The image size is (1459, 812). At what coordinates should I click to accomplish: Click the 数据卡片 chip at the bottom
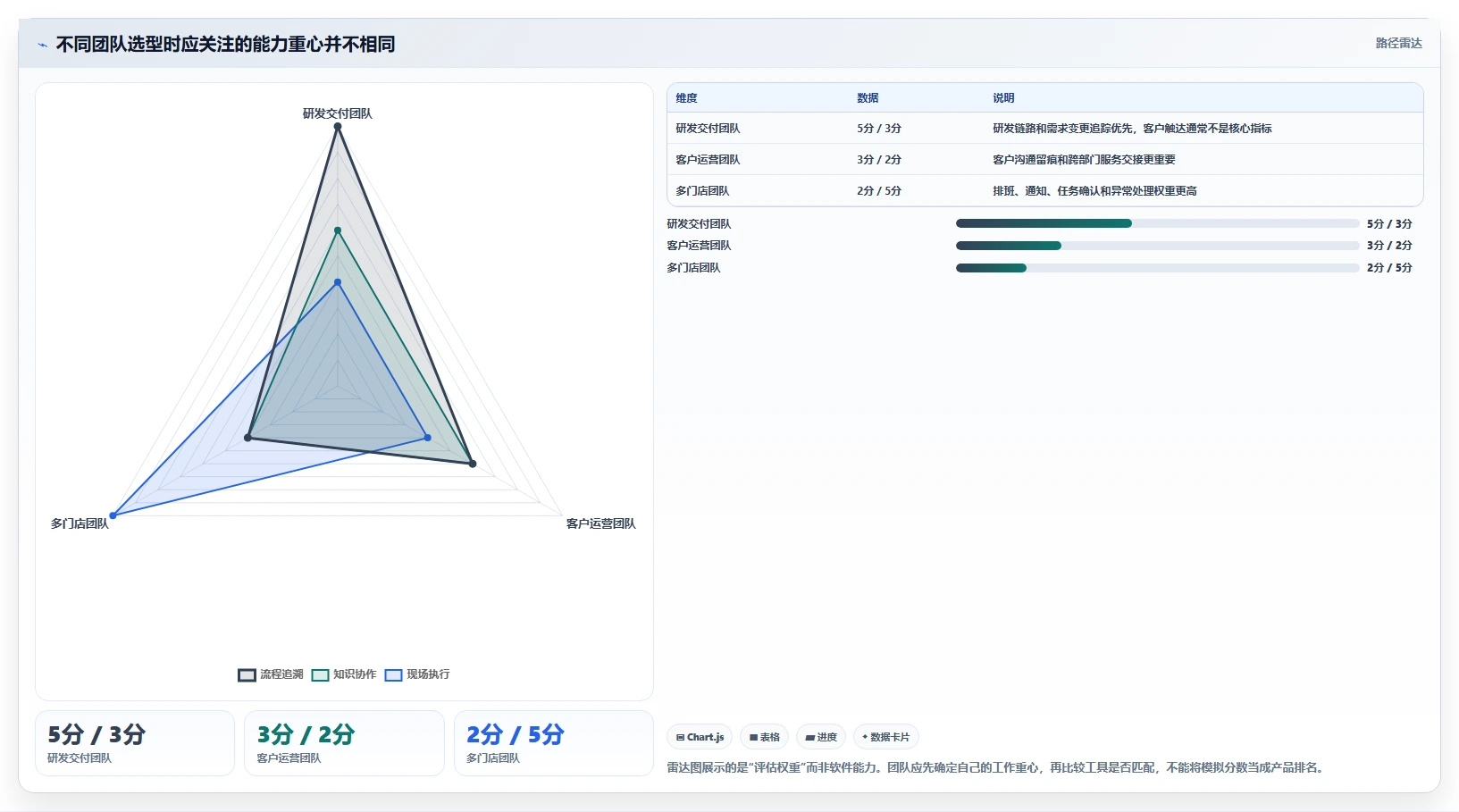click(x=885, y=737)
